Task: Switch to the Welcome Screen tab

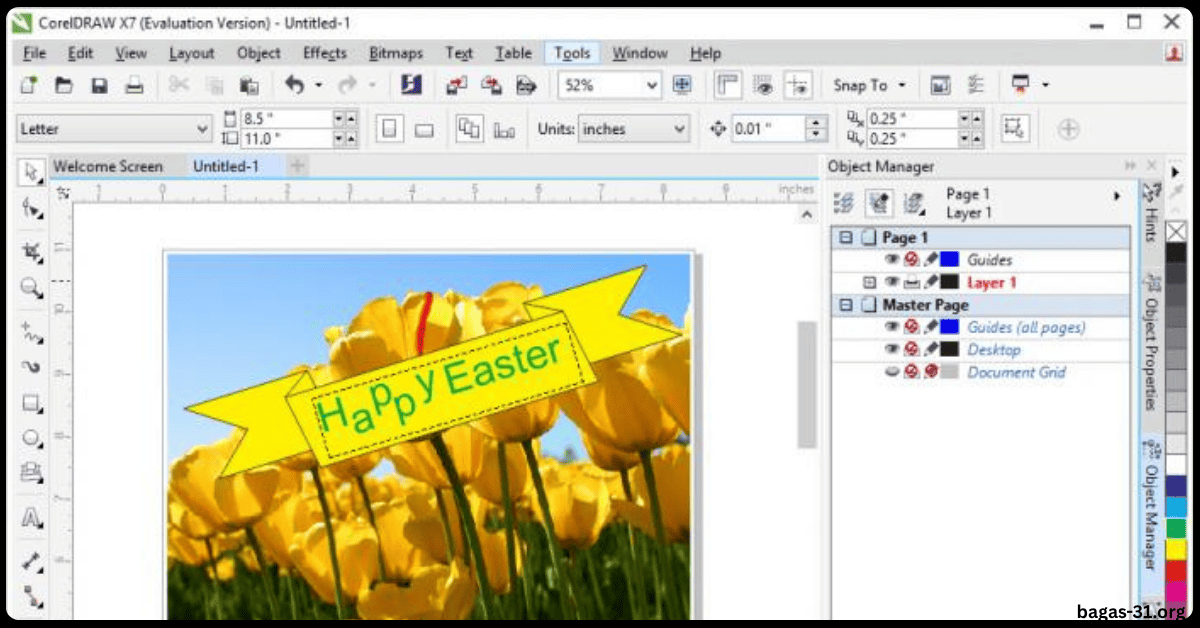Action: (x=110, y=165)
